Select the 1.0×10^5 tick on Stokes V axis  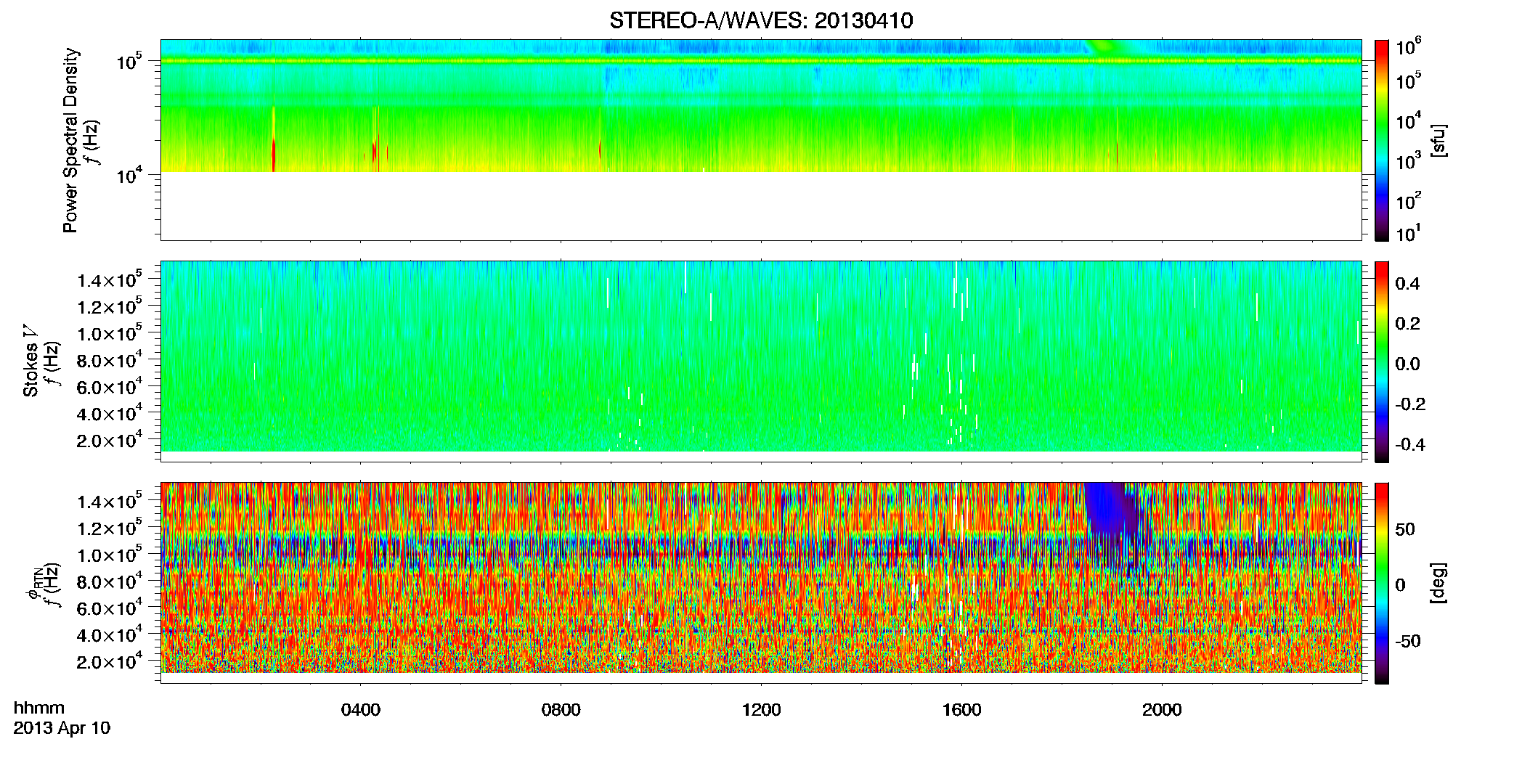(110, 333)
